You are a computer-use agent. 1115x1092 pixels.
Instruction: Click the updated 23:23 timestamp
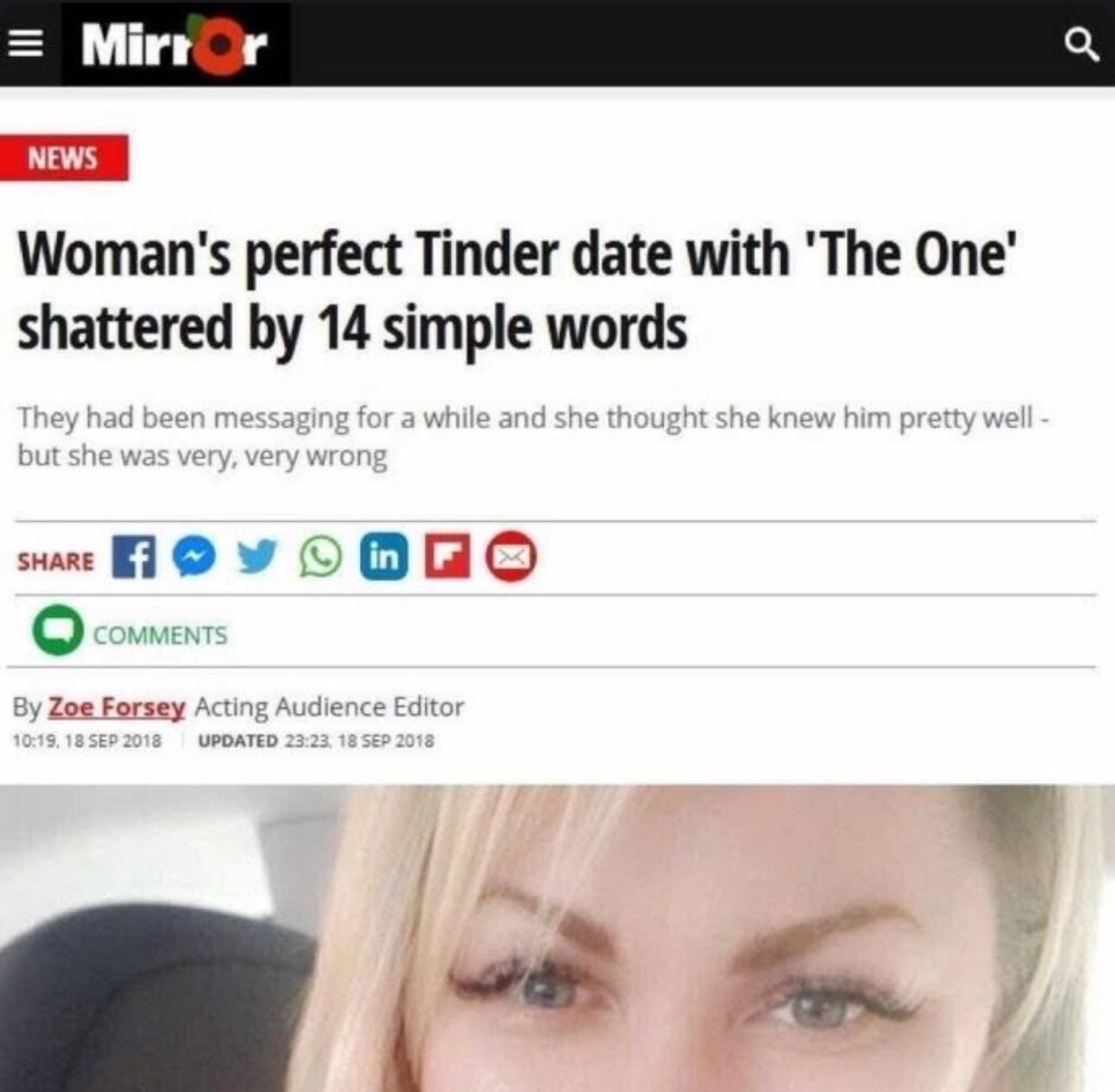click(x=315, y=741)
